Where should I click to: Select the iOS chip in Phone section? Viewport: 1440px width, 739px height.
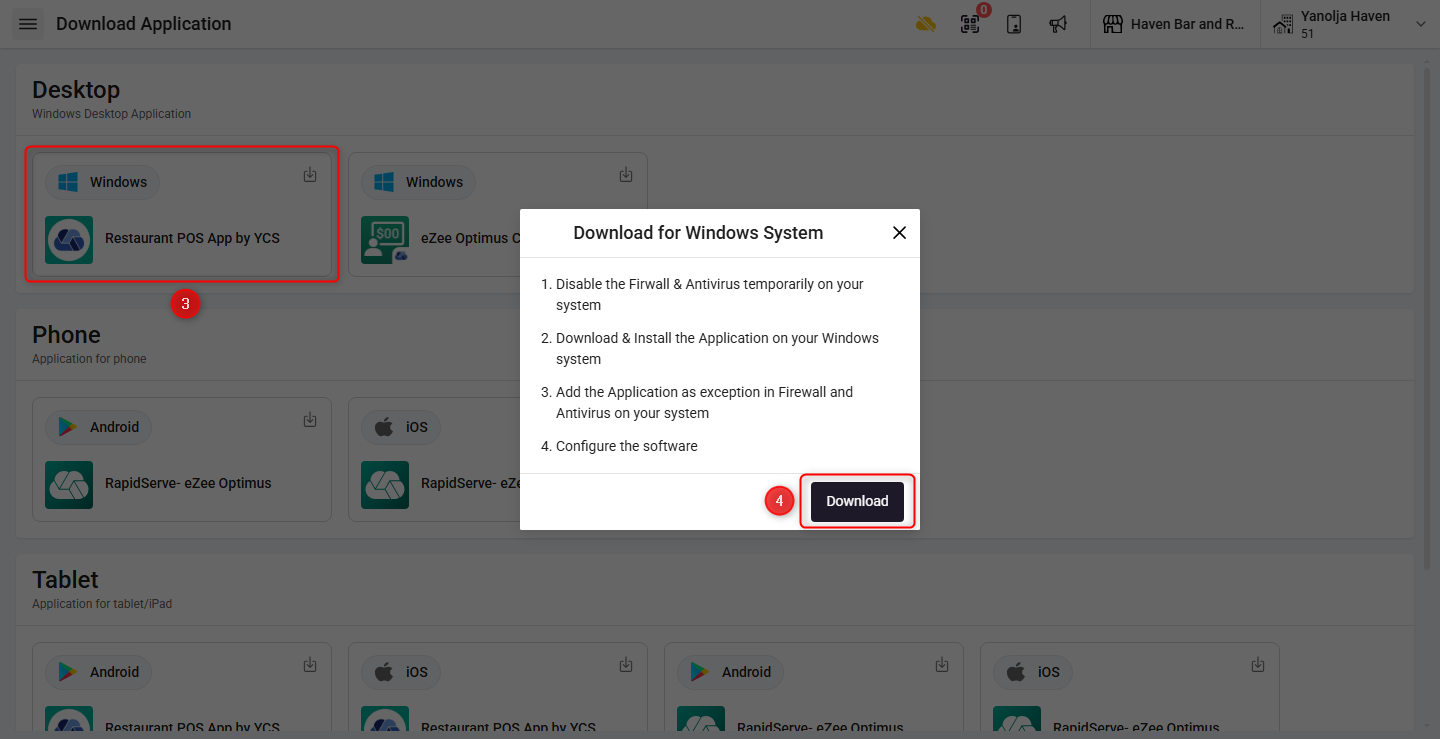pos(400,427)
